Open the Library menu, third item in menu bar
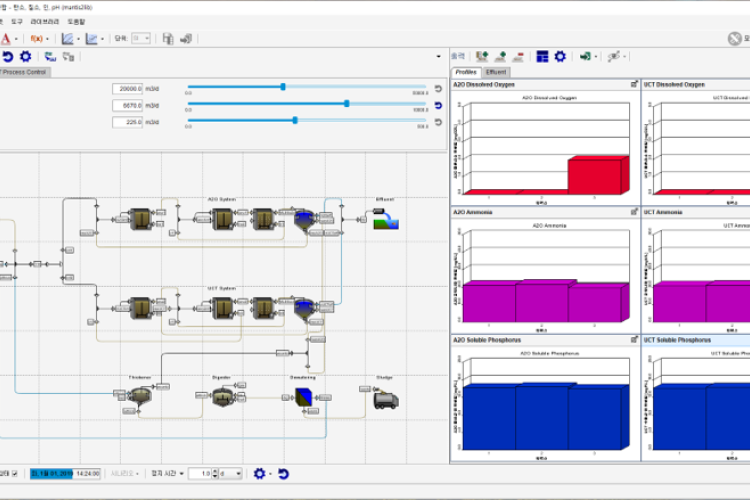 pyautogui.click(x=44, y=22)
